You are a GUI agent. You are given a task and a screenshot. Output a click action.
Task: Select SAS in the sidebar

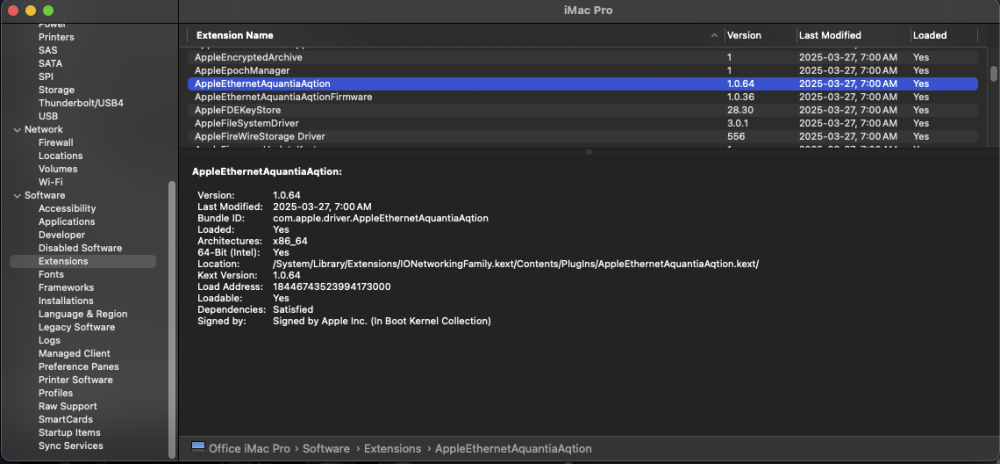(48, 50)
